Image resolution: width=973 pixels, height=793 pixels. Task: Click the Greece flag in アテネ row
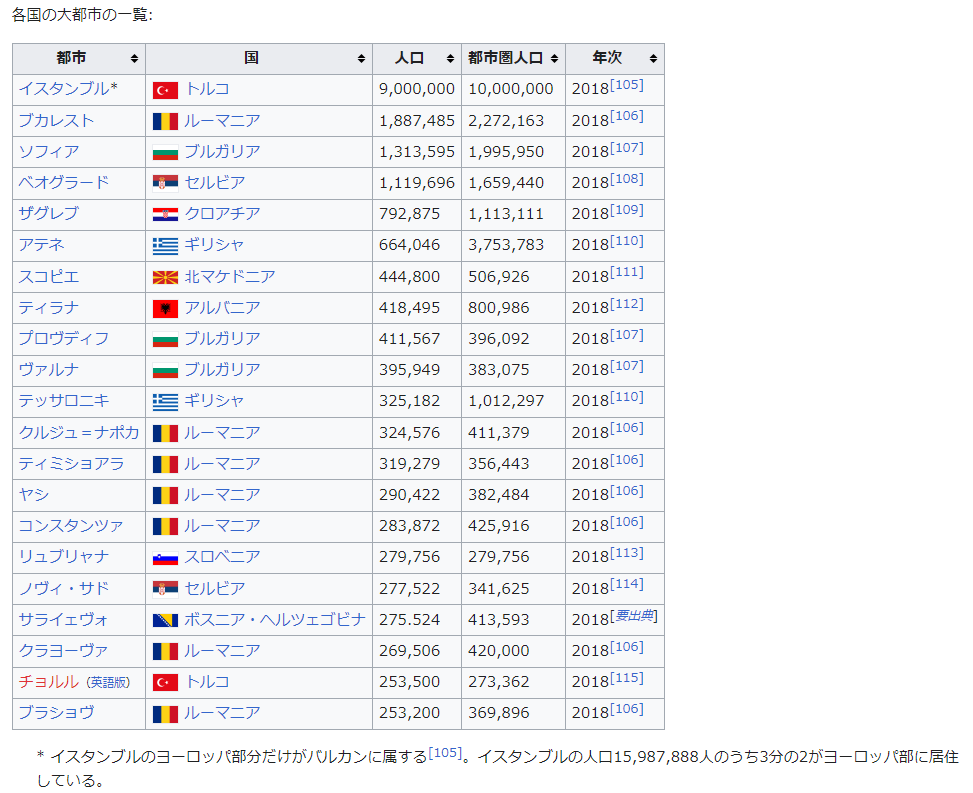pos(165,245)
